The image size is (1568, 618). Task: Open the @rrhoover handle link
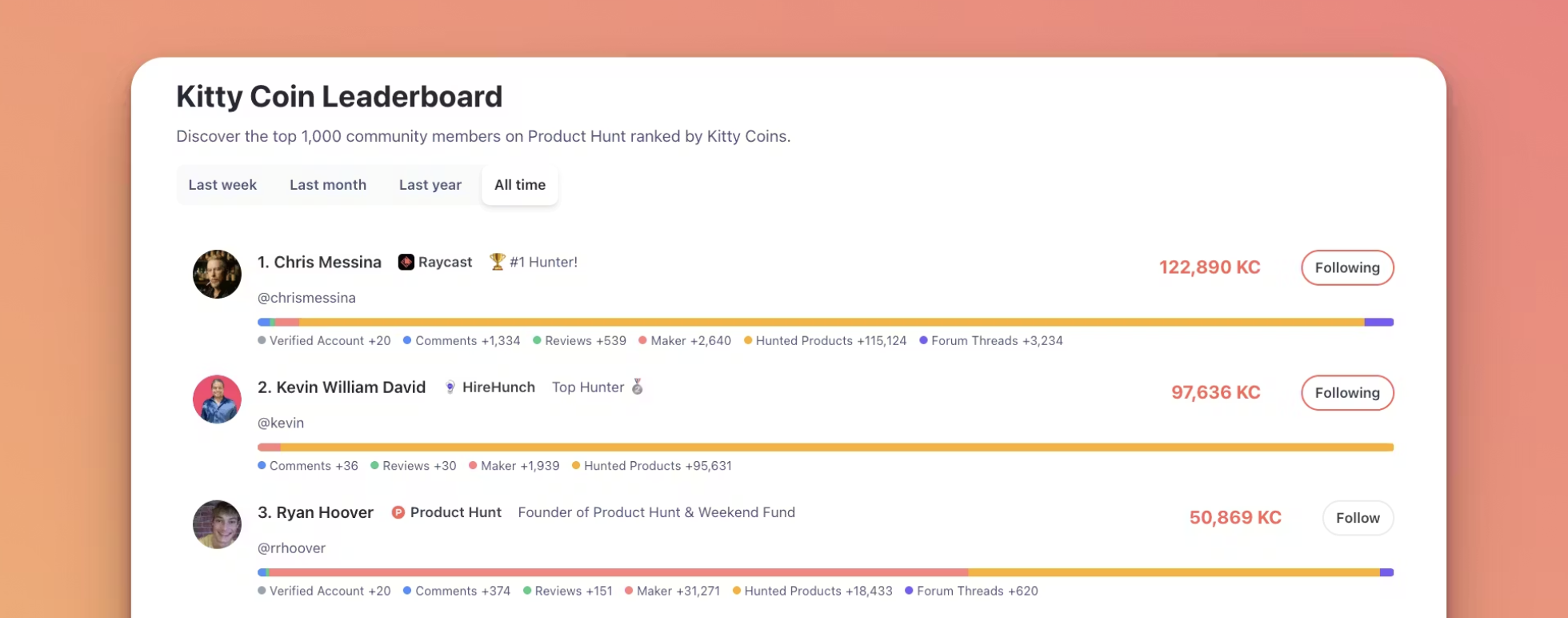pos(291,548)
